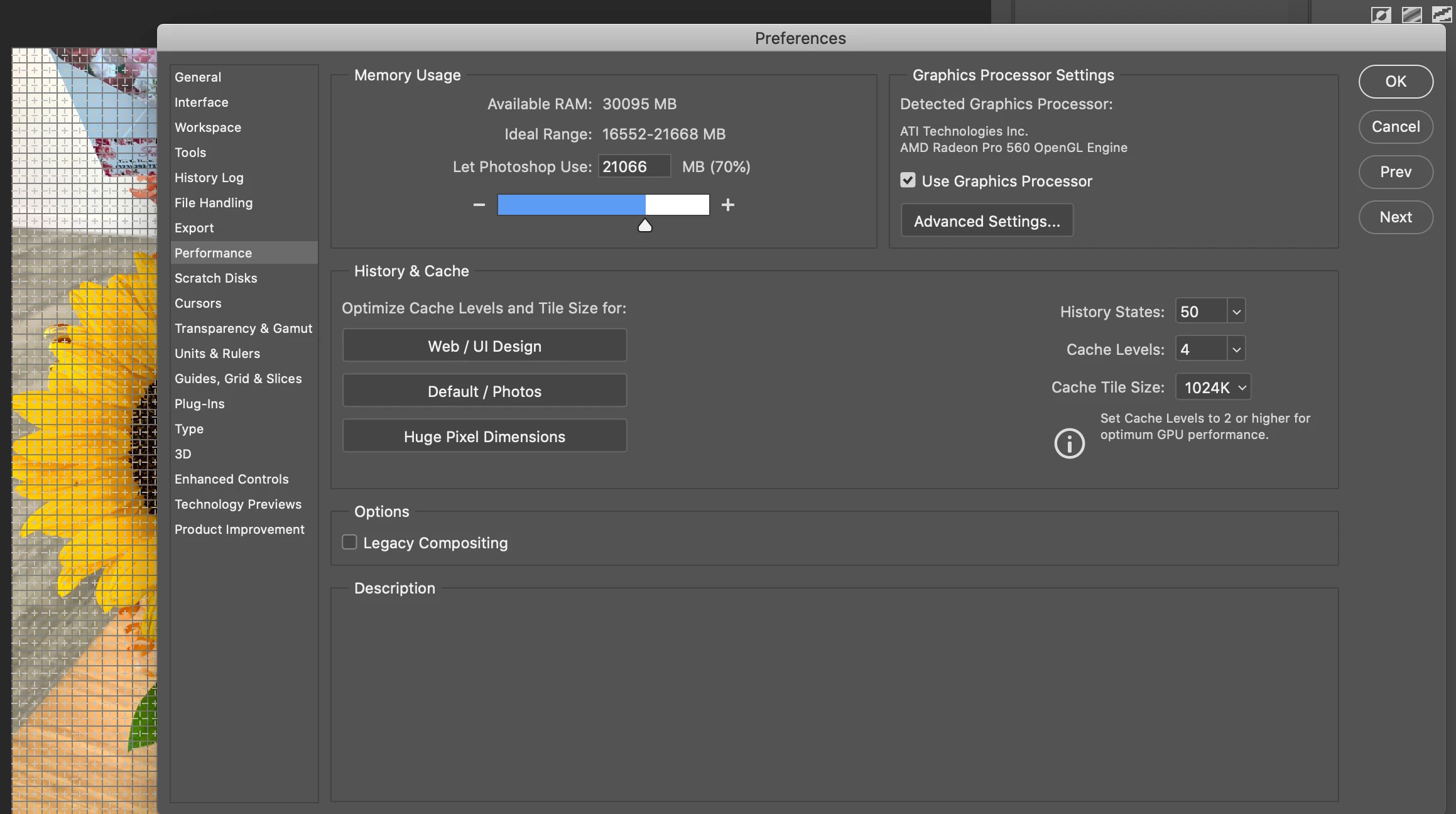Screen dimensions: 1456x814
Task: Open Guides, Grid & Slices preferences
Action: 244,379
